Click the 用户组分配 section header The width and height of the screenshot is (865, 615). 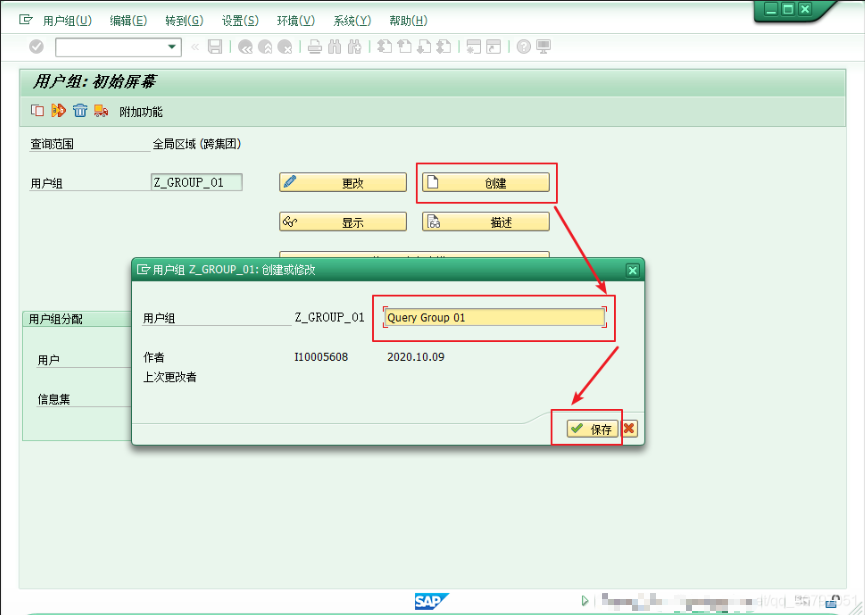tap(56, 319)
